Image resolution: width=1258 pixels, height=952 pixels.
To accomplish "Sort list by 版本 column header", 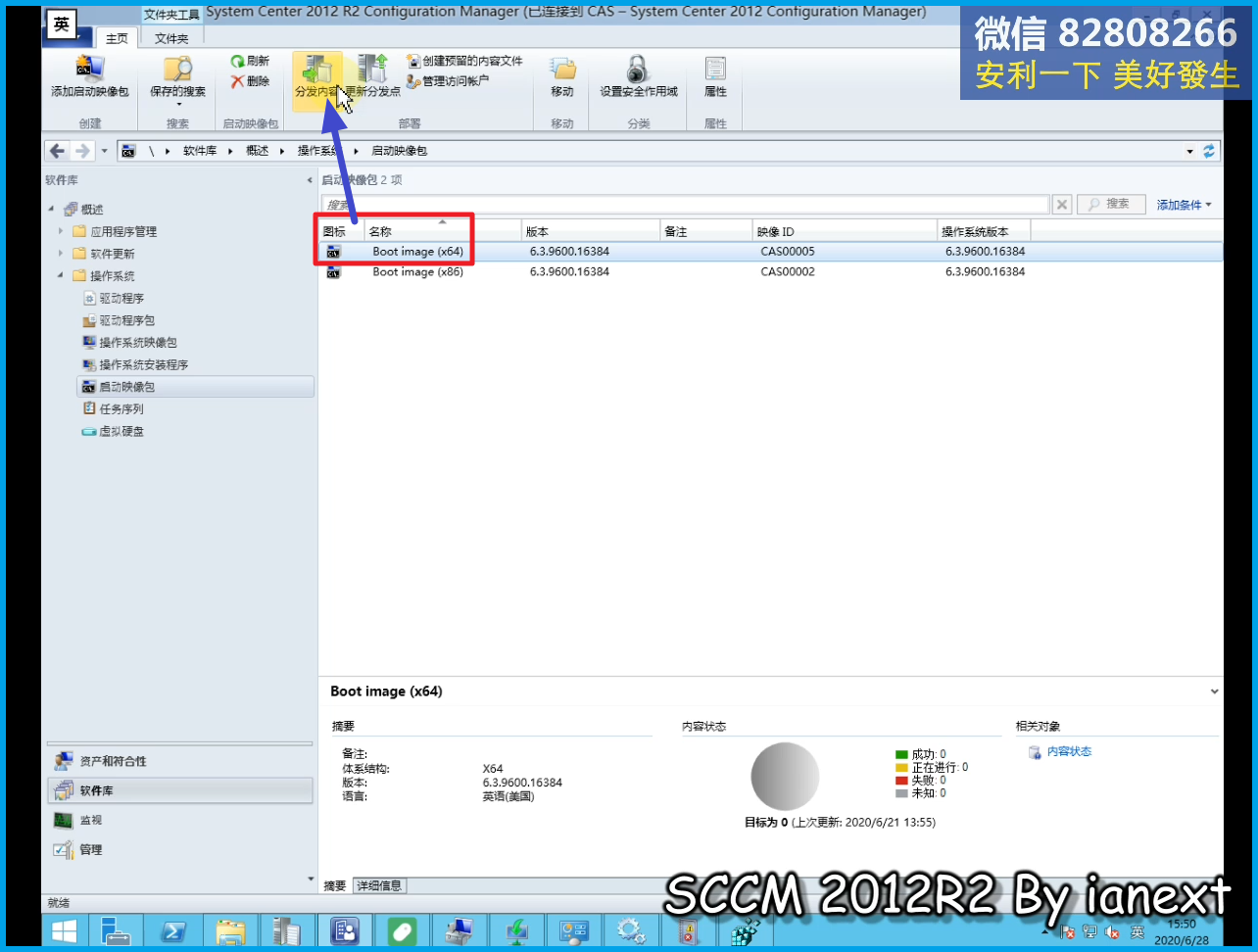I will click(591, 232).
